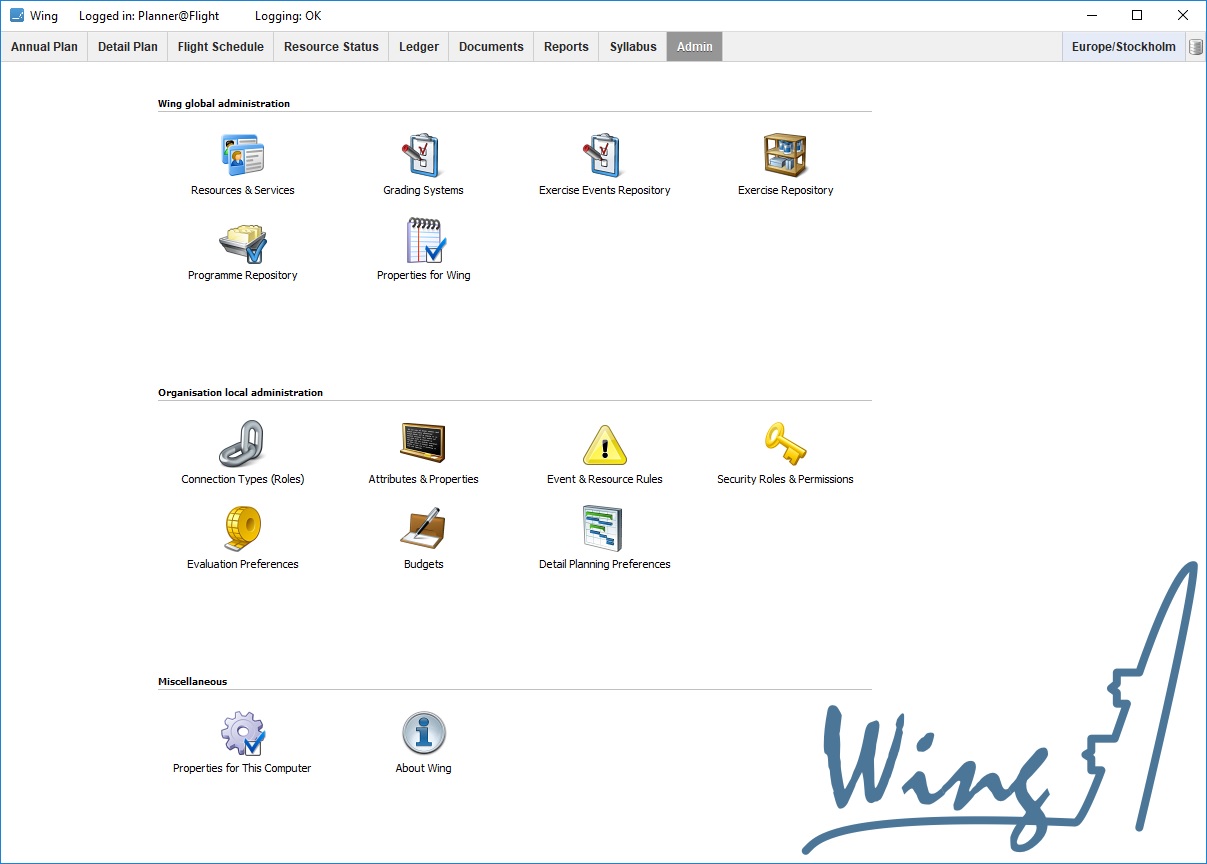Image resolution: width=1207 pixels, height=864 pixels.
Task: Open the Security Roles & Permissions key icon
Action: 785,444
